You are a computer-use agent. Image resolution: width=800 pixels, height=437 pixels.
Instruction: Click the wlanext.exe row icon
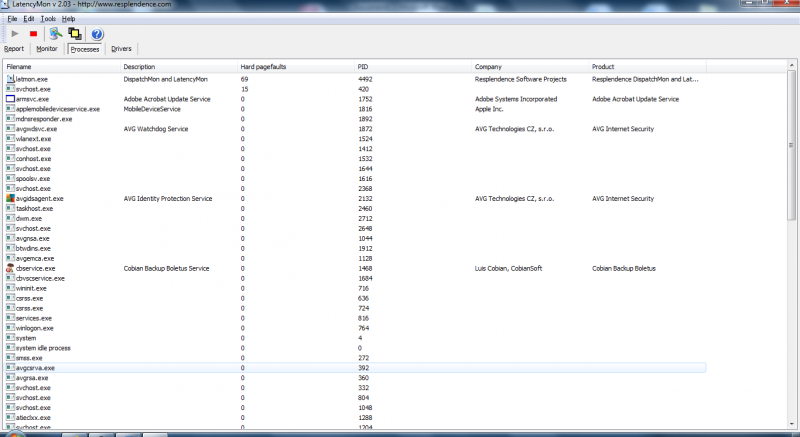click(x=10, y=139)
